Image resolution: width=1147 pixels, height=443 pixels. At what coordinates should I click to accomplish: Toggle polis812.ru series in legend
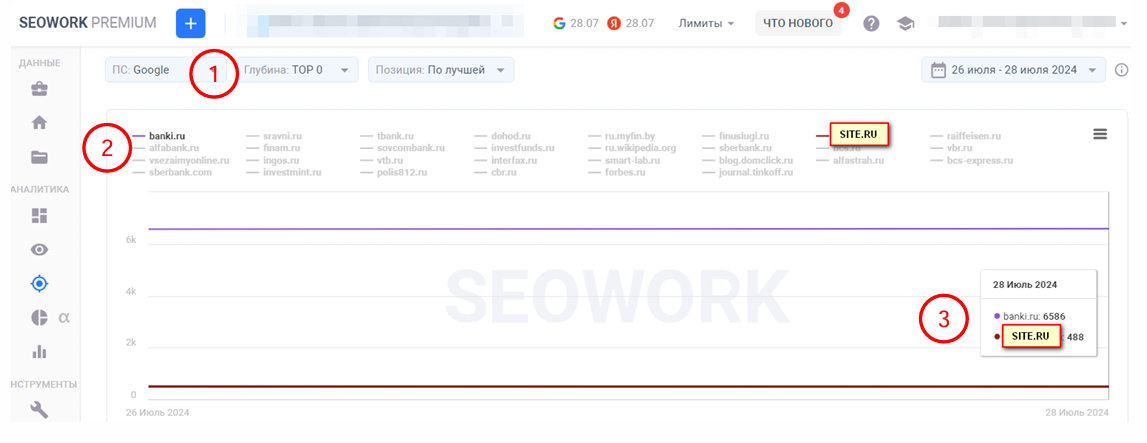(x=394, y=173)
